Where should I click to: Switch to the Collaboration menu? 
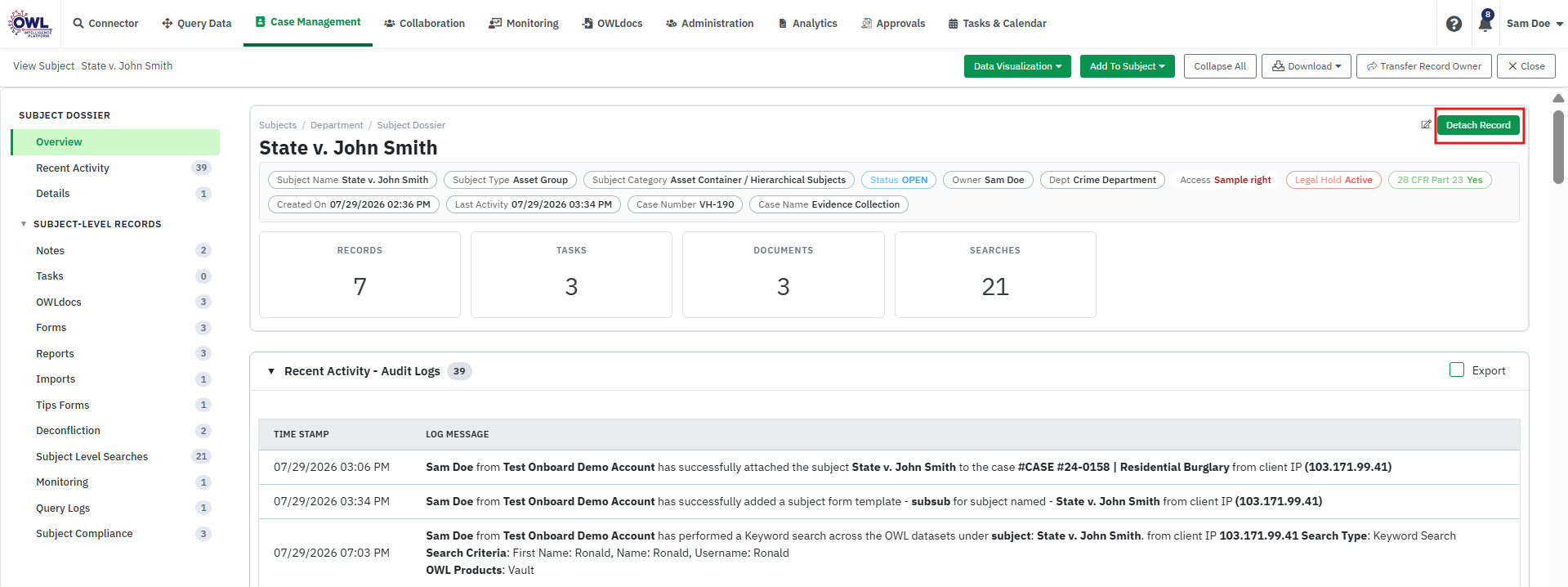click(x=424, y=23)
